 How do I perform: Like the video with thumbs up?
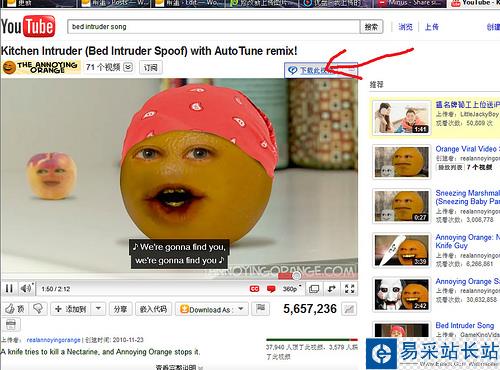(14, 309)
